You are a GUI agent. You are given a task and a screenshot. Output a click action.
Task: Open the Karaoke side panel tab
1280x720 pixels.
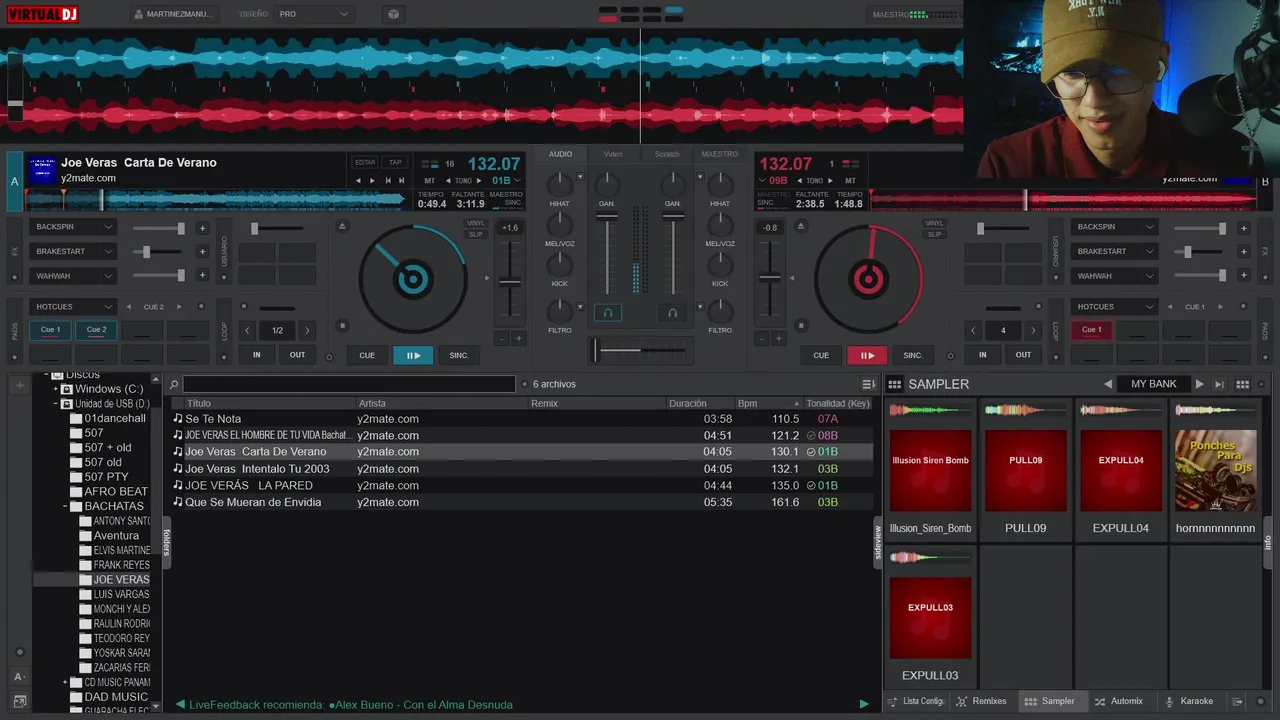point(1188,701)
